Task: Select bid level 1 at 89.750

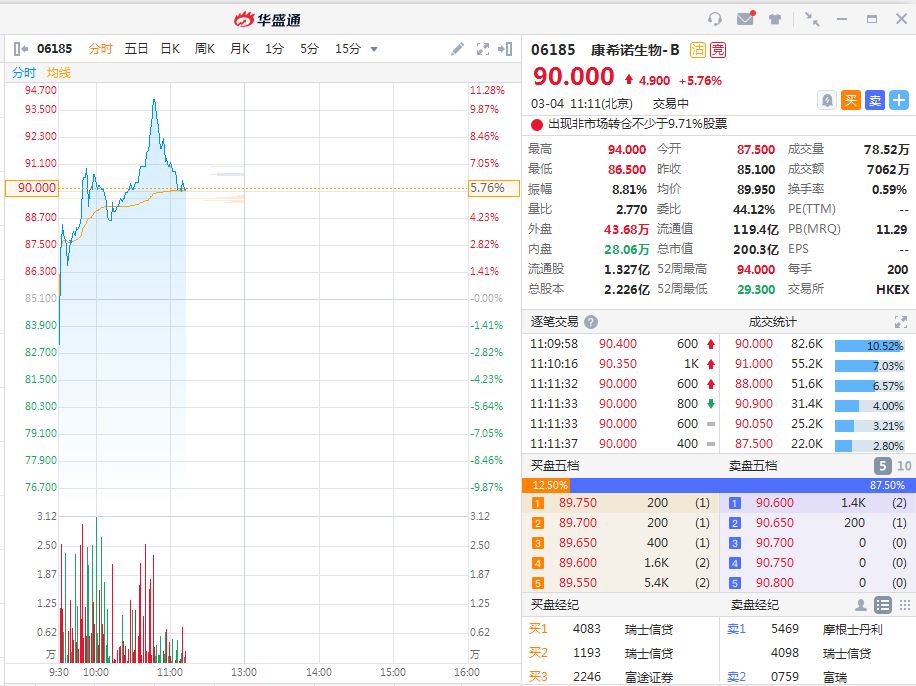Action: tap(620, 503)
